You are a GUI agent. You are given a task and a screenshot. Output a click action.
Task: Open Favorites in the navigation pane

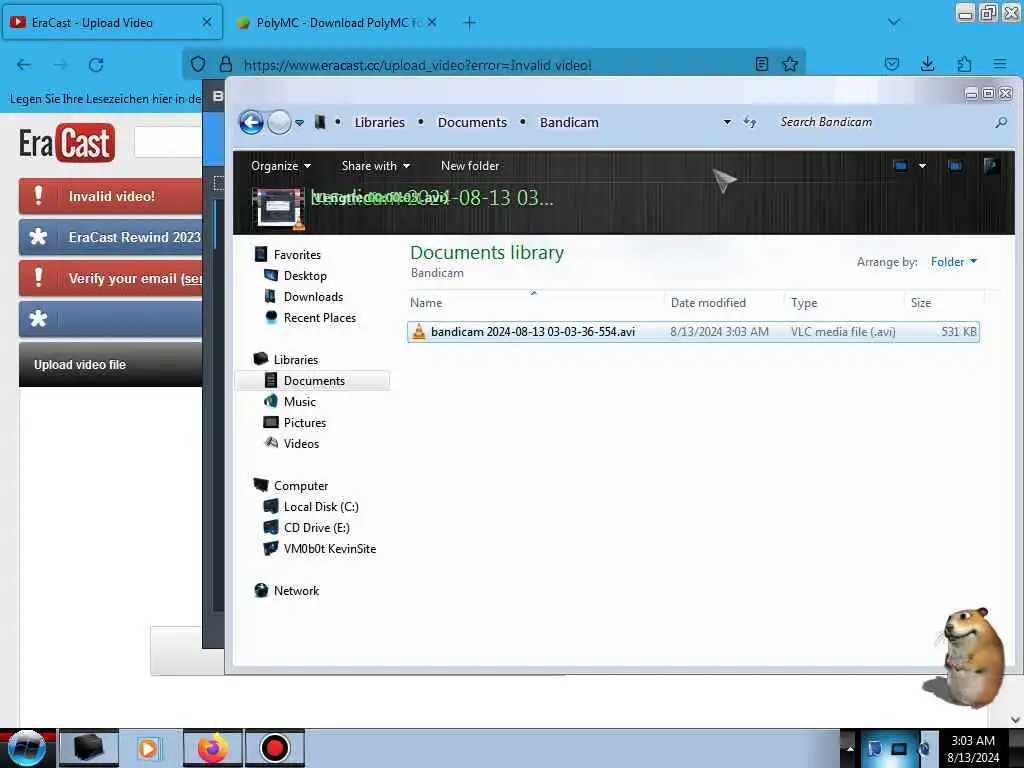coord(297,255)
